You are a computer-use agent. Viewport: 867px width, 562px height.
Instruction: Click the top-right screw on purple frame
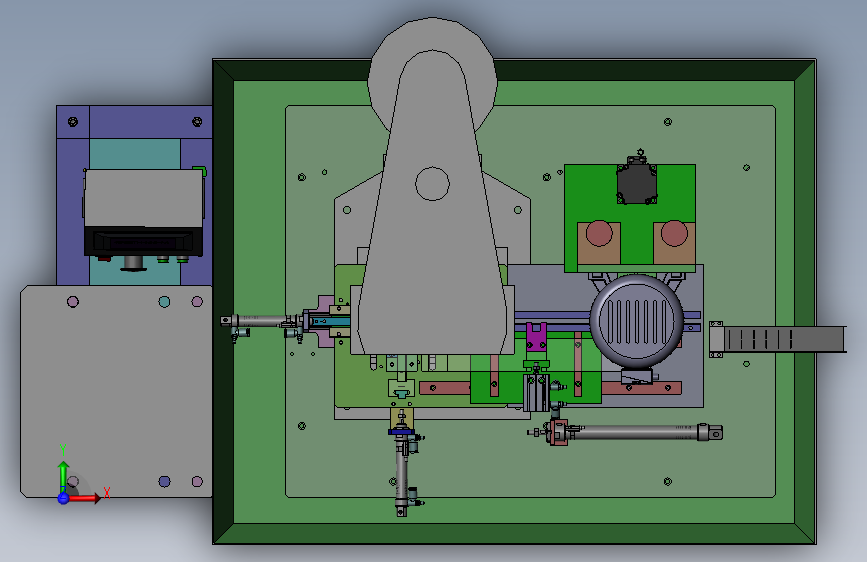coord(197,122)
